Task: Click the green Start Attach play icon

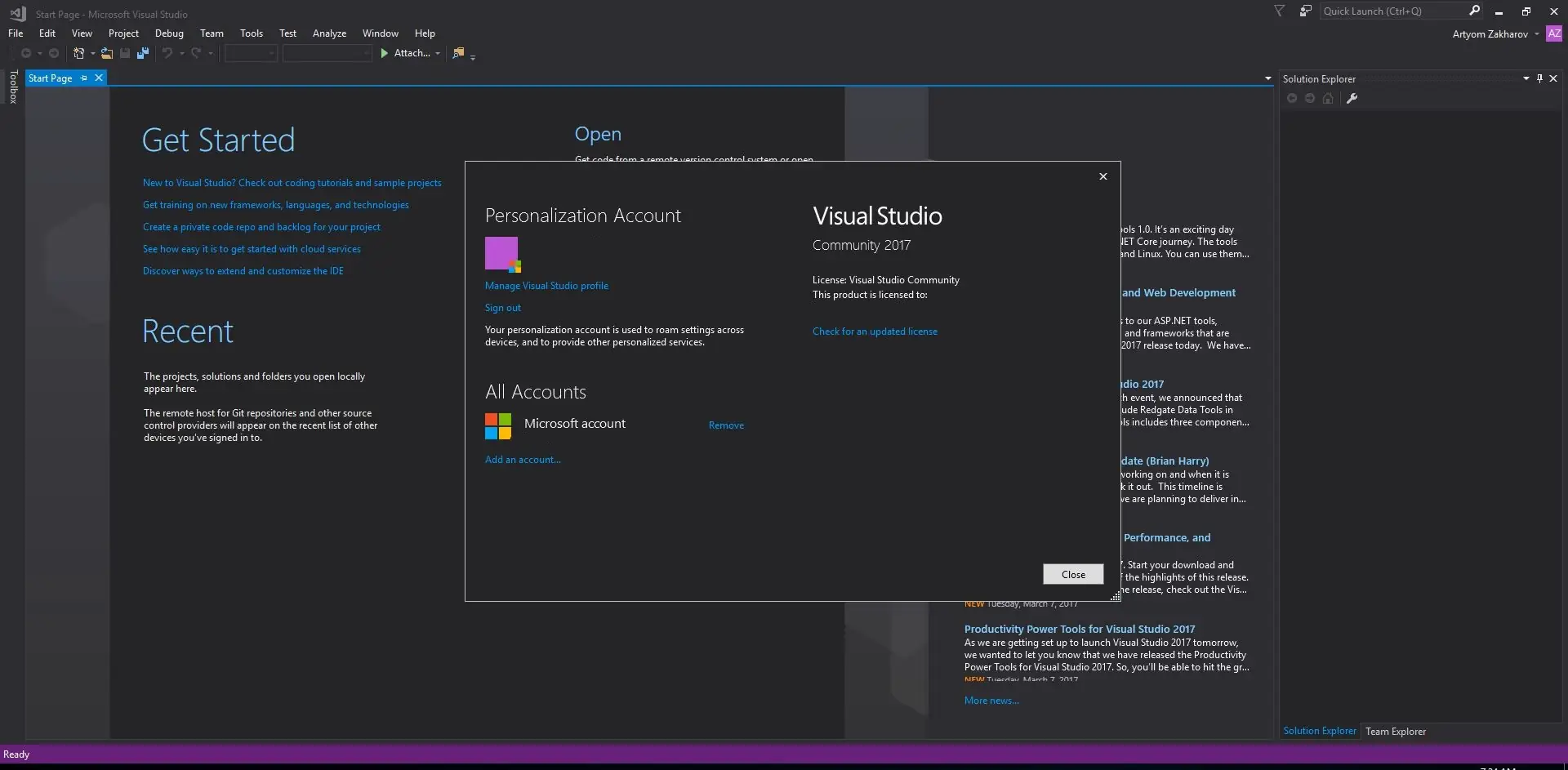Action: 384,53
